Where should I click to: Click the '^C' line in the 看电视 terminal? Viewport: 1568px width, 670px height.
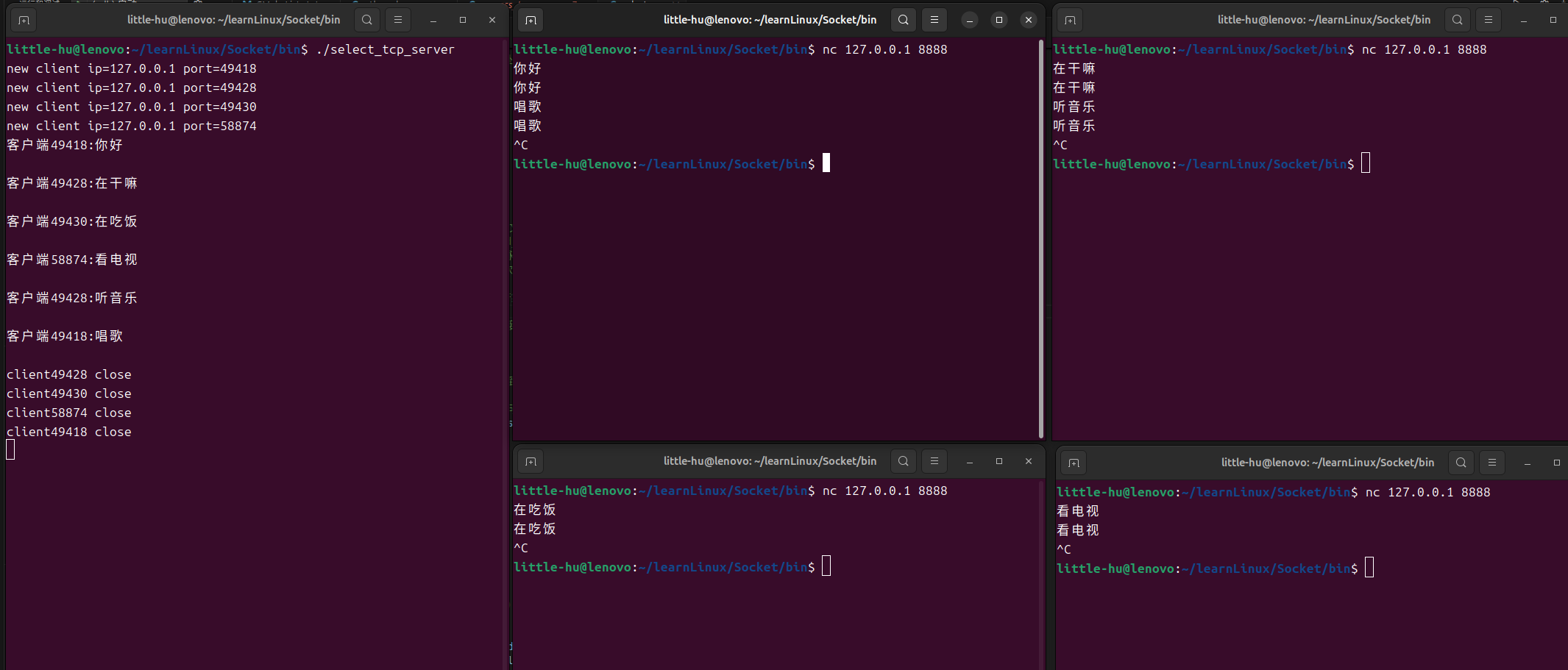tap(1064, 549)
